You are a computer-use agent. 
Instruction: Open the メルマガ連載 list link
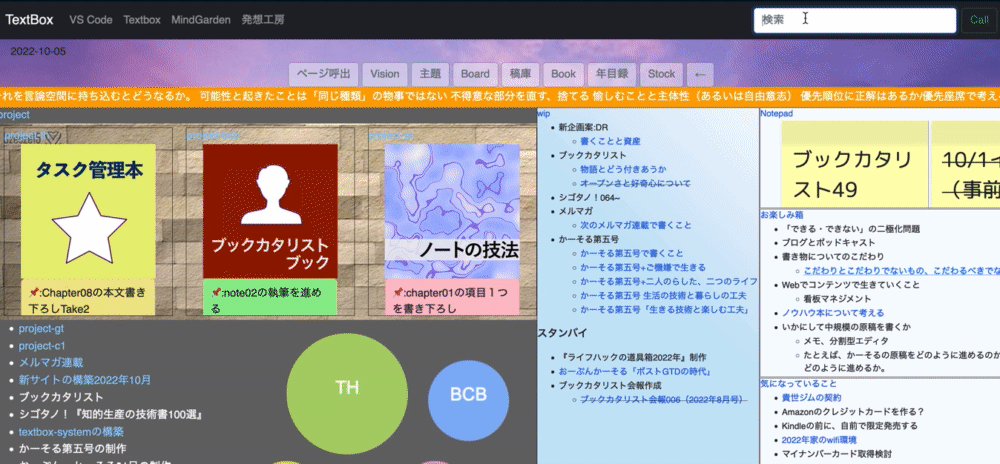[x=51, y=363]
